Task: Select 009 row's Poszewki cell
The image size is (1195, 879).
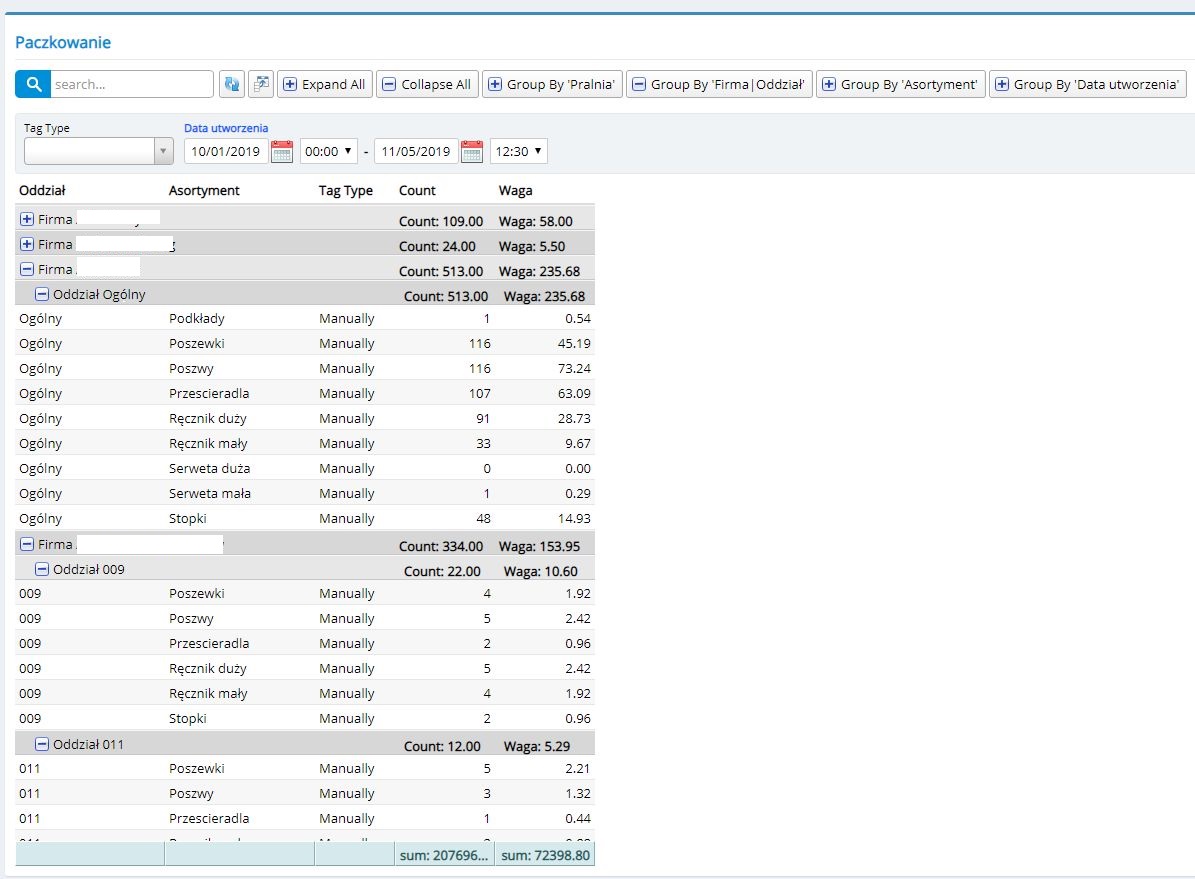Action: 197,594
